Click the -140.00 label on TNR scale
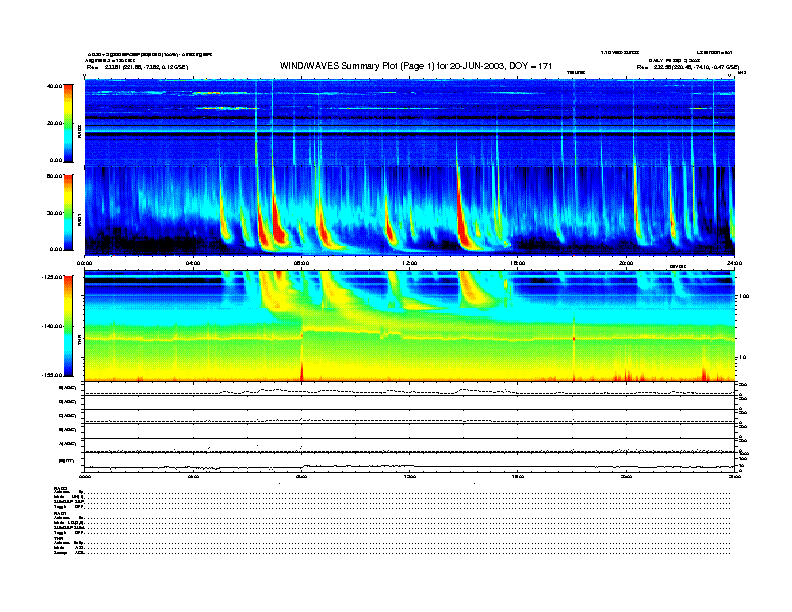Viewport: 792px width, 612px height. (x=52, y=326)
